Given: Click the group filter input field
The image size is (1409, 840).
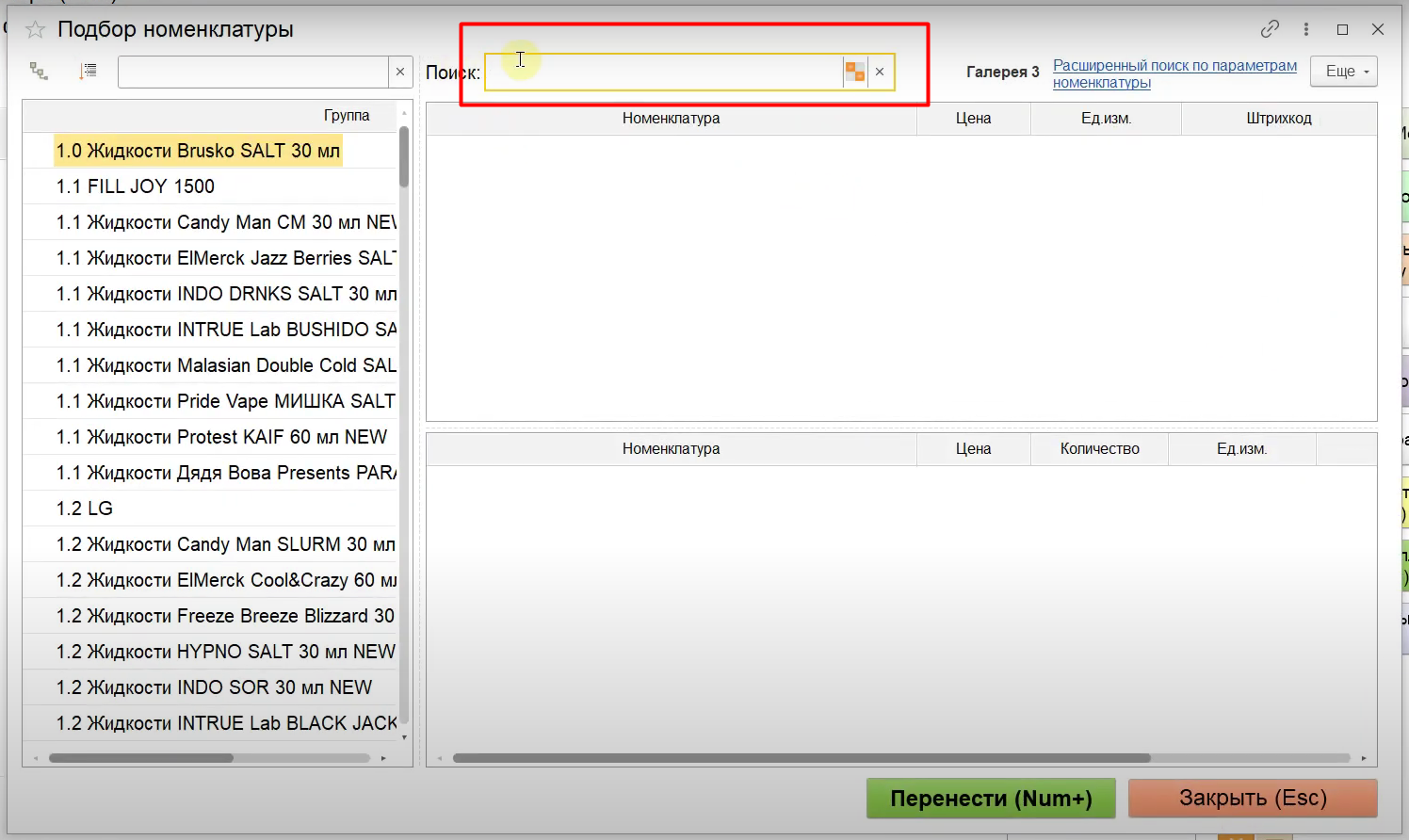Looking at the screenshot, I should pos(252,72).
